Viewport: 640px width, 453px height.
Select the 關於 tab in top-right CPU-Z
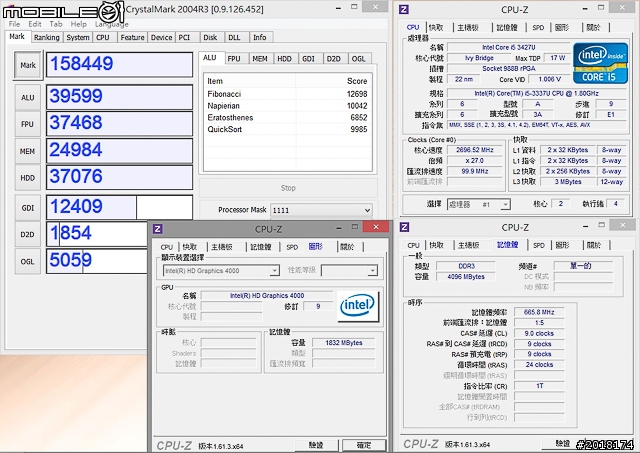tap(593, 27)
